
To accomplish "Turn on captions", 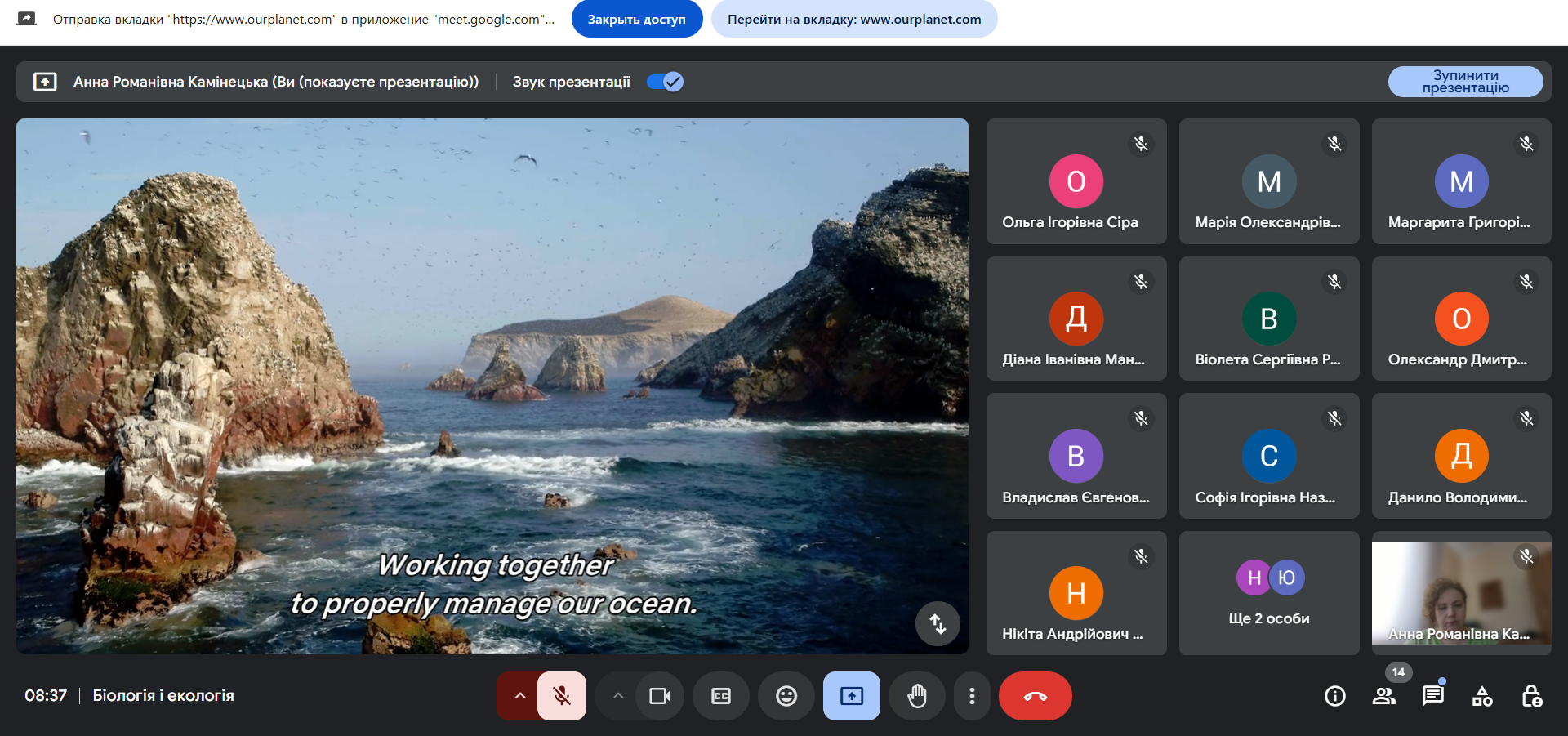I will (x=721, y=696).
